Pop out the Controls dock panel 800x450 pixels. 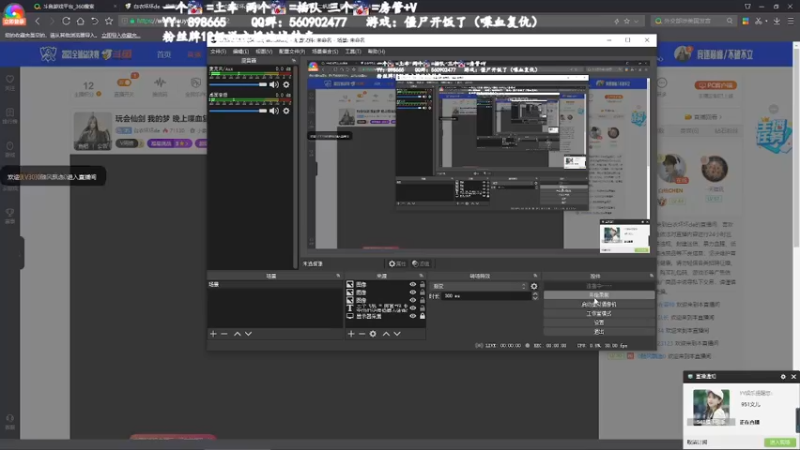[x=652, y=276]
